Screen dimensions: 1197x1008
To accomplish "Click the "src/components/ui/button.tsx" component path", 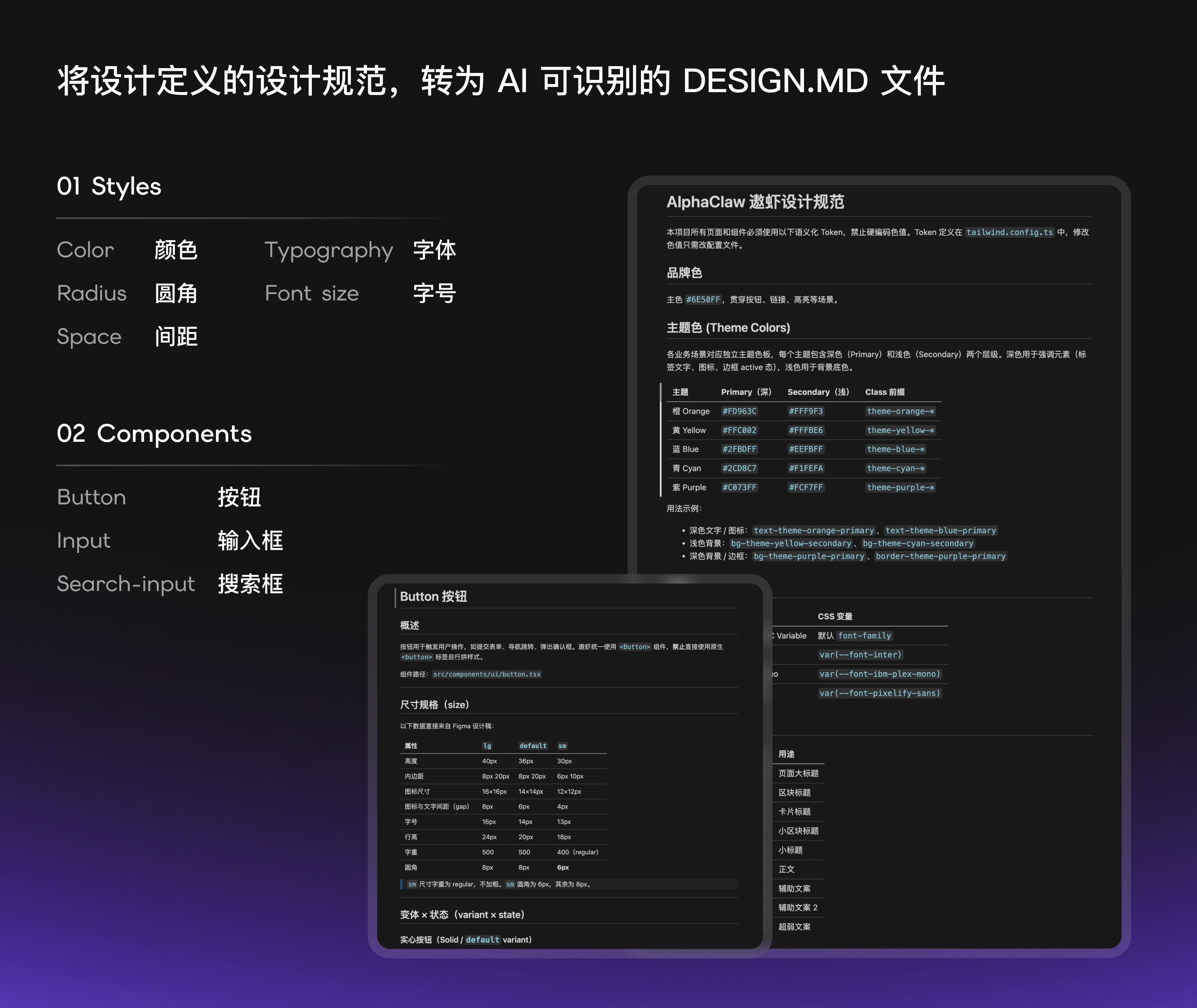I will (487, 674).
